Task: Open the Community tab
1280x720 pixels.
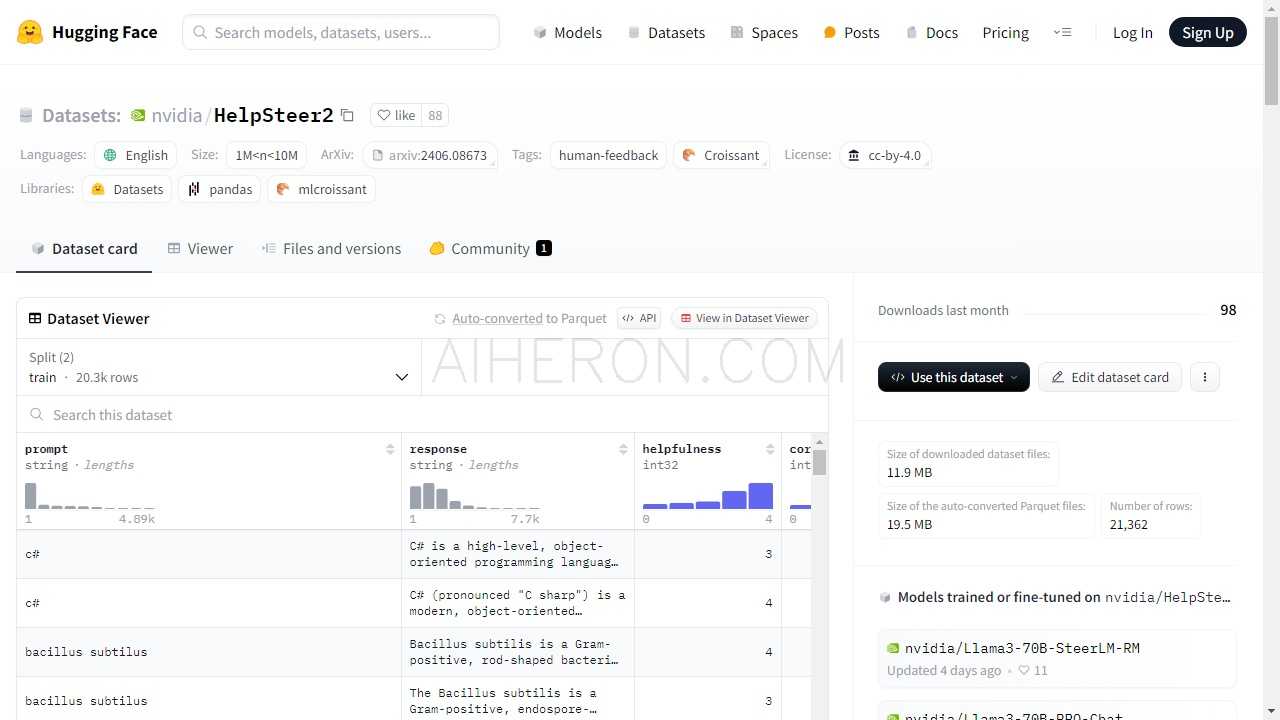Action: tap(490, 248)
